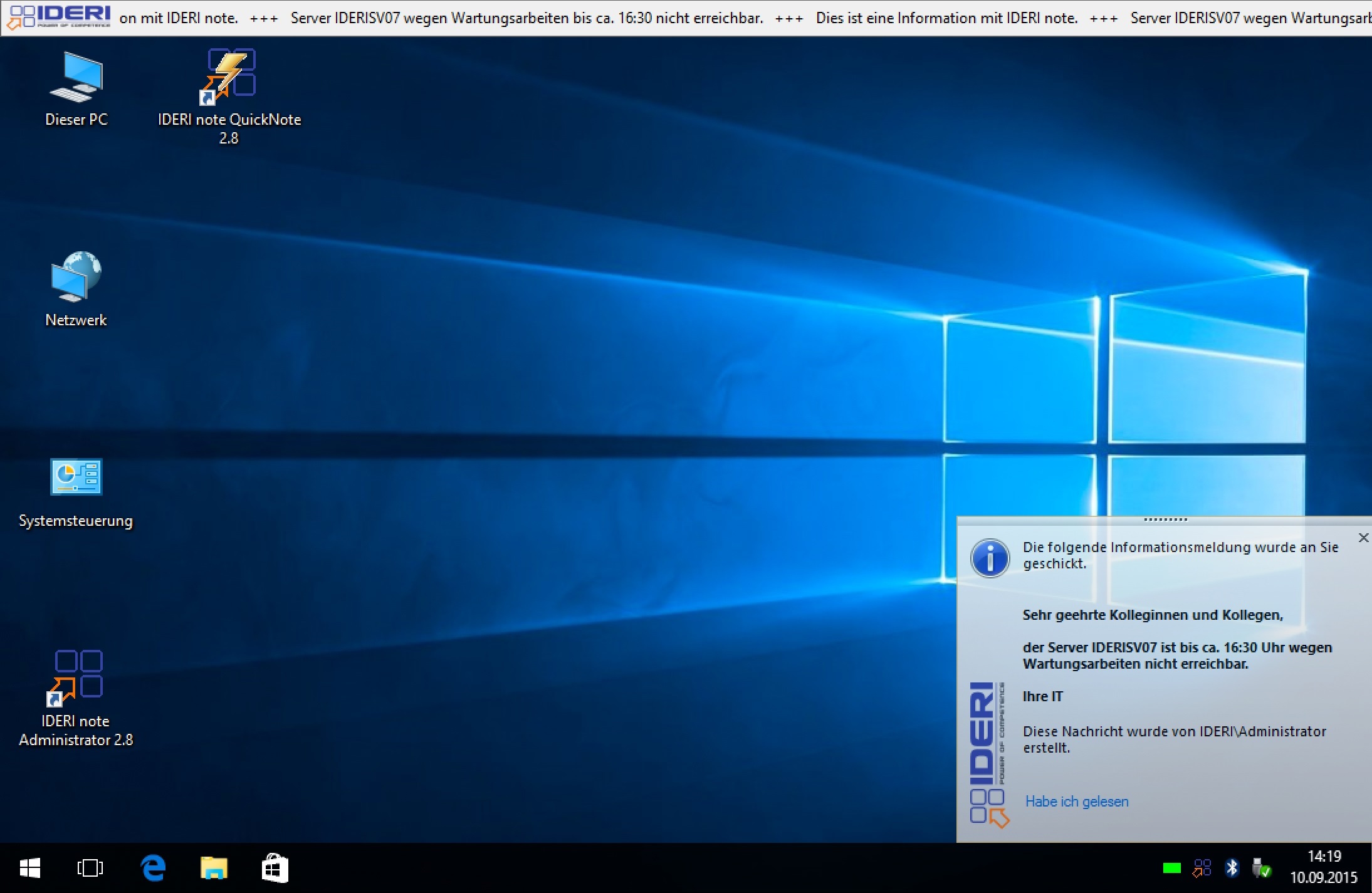1372x893 pixels.
Task: Click the 'Habe ich gelesen' link
Action: [x=1076, y=802]
